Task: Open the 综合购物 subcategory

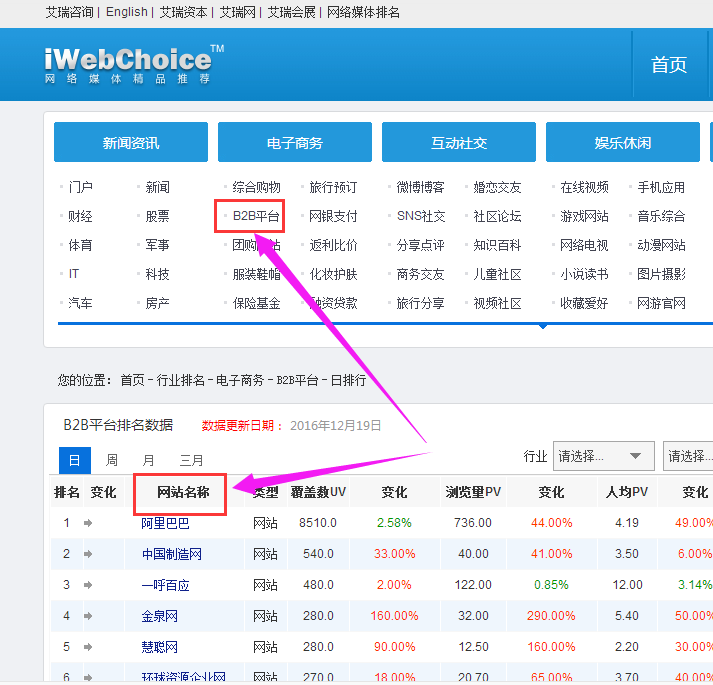Action: 256,187
